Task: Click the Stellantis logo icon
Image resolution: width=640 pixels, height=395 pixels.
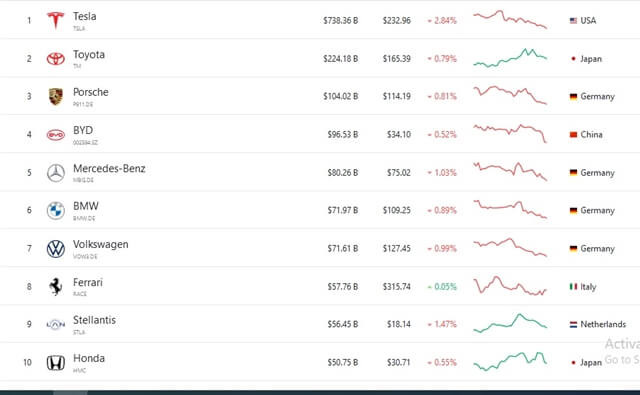Action: click(x=56, y=324)
